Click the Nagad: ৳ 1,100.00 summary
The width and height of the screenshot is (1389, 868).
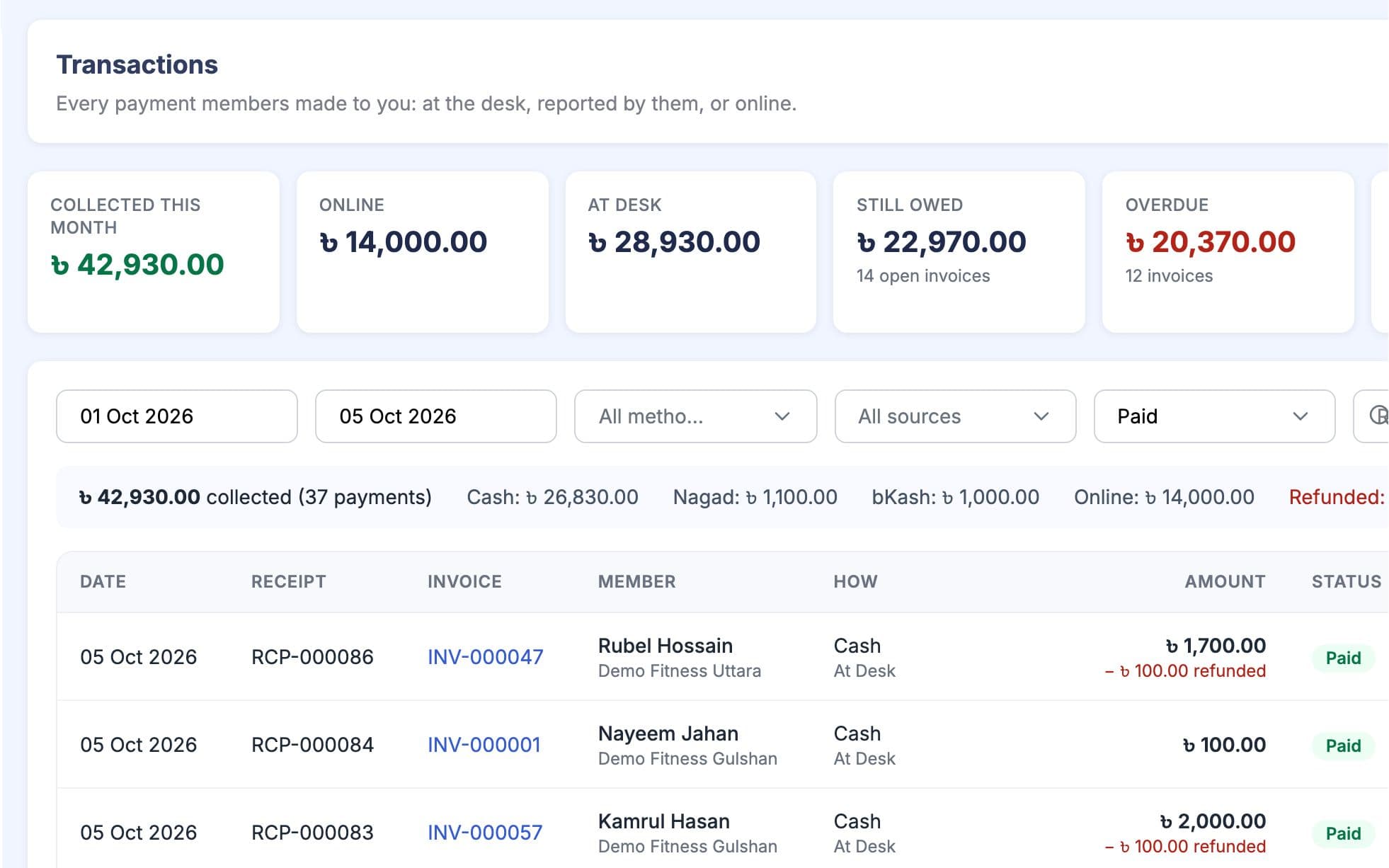[755, 497]
